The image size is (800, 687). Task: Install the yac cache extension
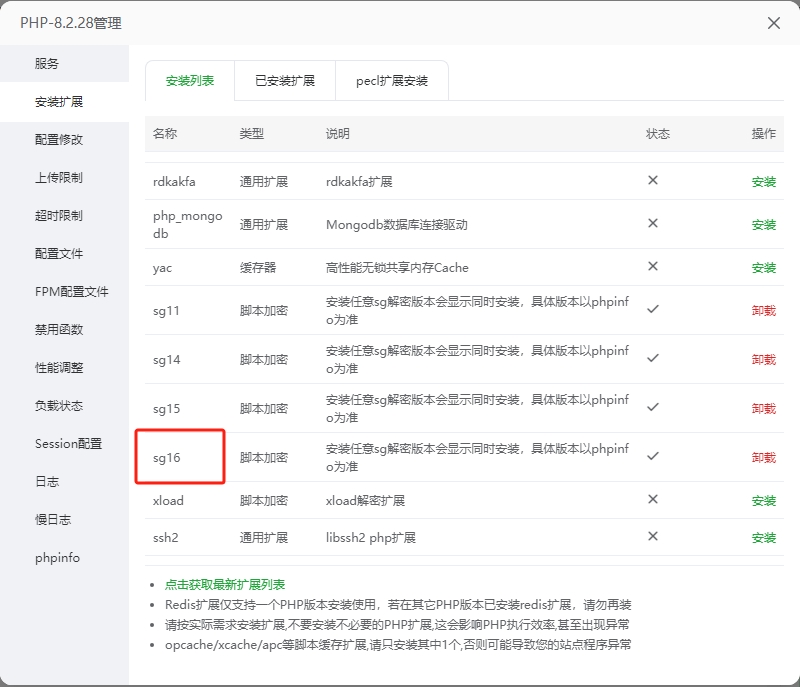[763, 268]
